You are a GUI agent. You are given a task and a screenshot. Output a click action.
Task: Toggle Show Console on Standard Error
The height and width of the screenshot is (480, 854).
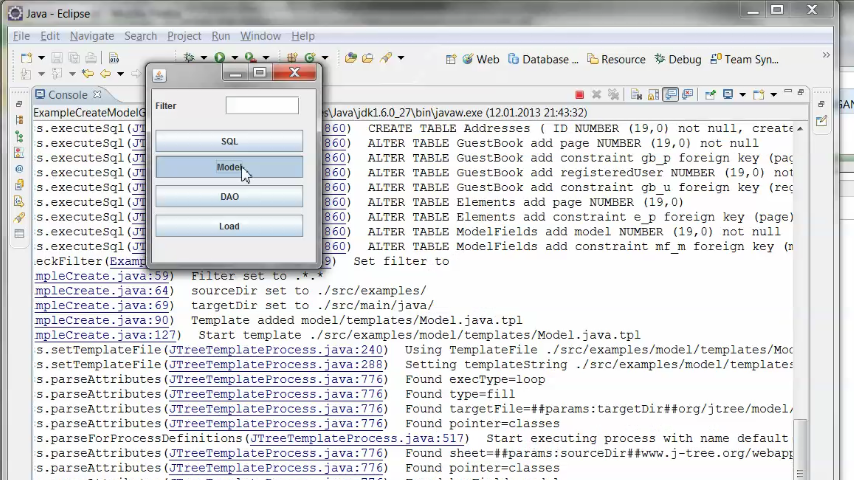pos(687,95)
